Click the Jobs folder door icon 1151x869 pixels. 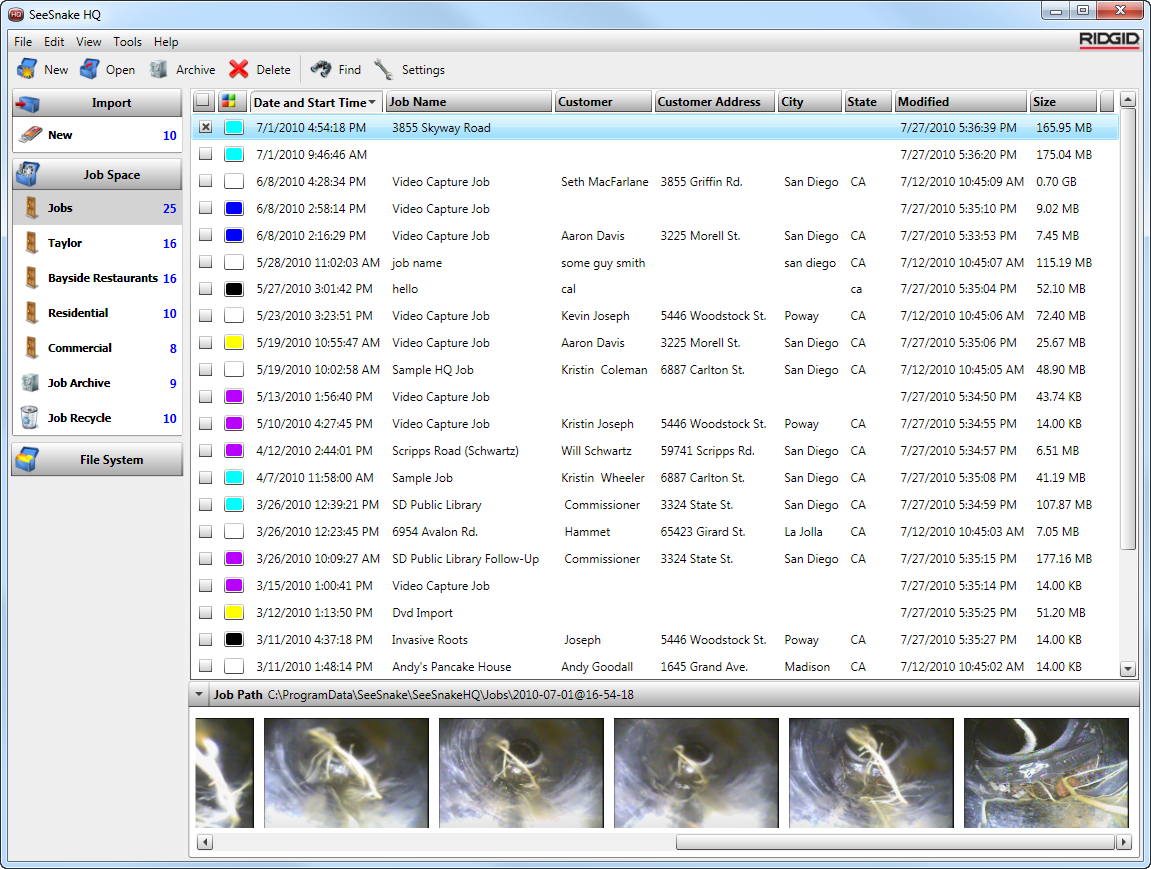click(x=31, y=208)
